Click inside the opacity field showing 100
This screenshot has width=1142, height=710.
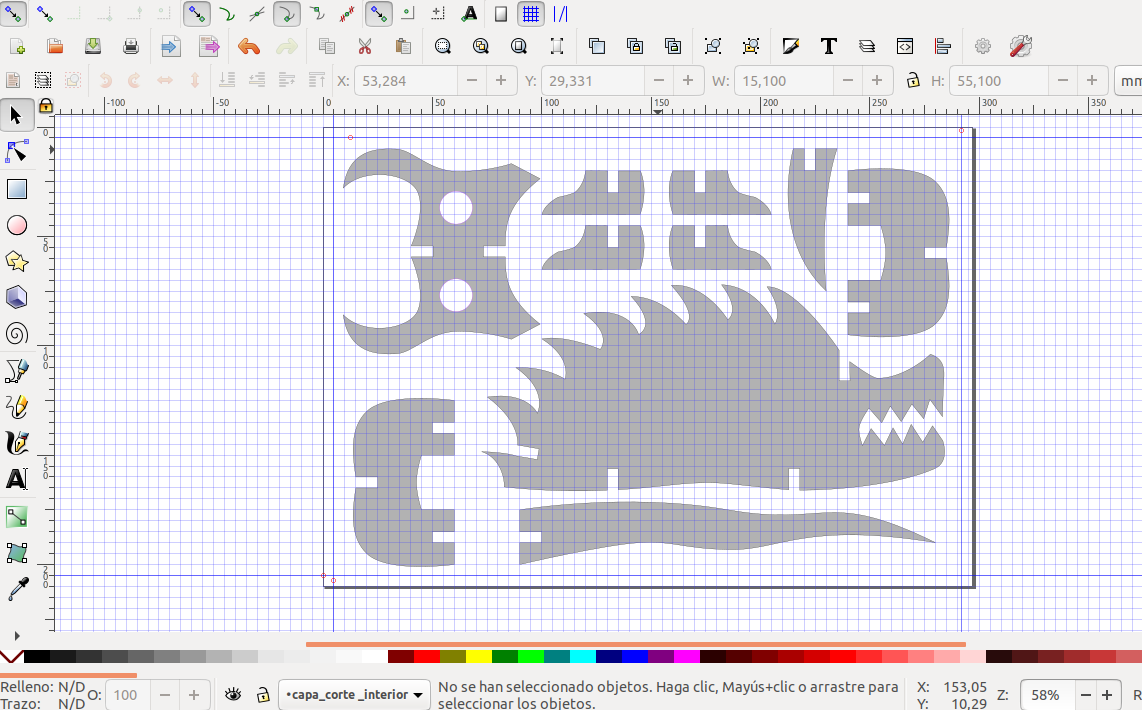pyautogui.click(x=126, y=694)
